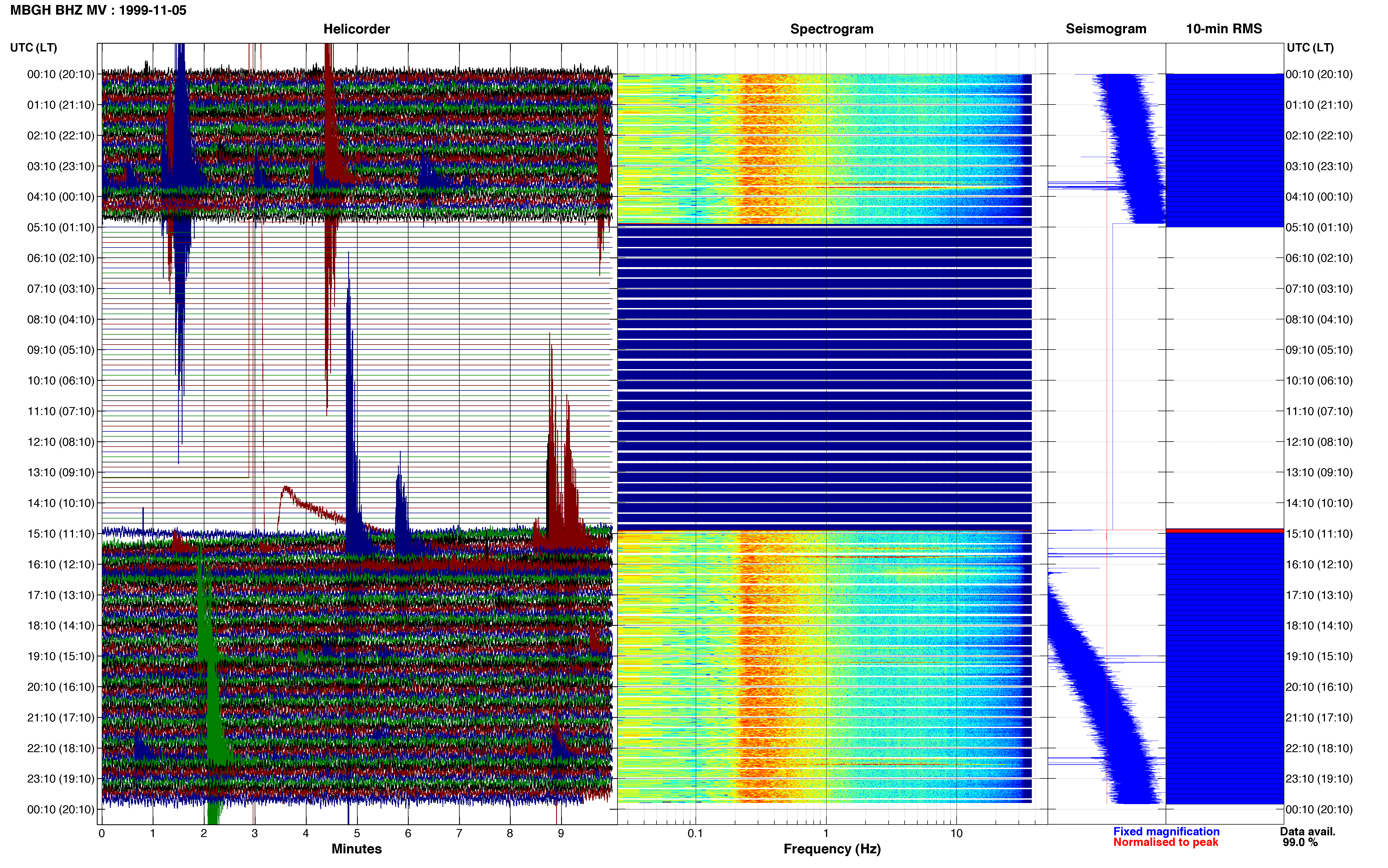
Task: Click the '10-min RMS' panel heading
Action: [1224, 29]
